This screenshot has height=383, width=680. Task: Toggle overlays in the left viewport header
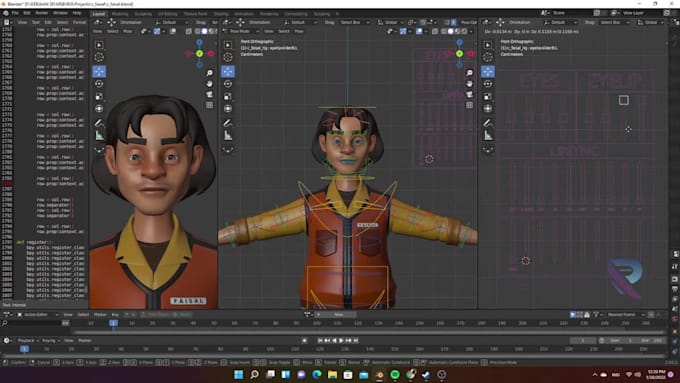(173, 31)
